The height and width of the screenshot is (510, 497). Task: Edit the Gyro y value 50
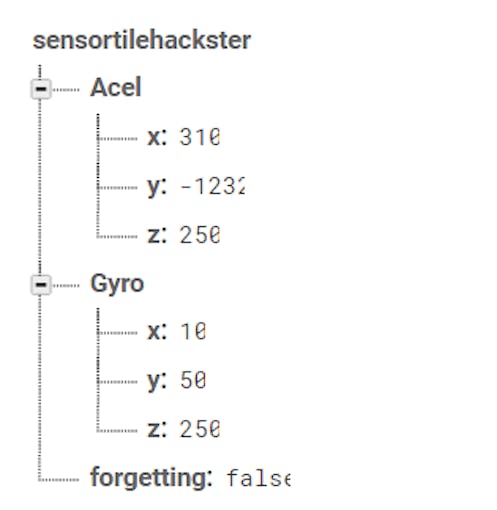pos(193,380)
